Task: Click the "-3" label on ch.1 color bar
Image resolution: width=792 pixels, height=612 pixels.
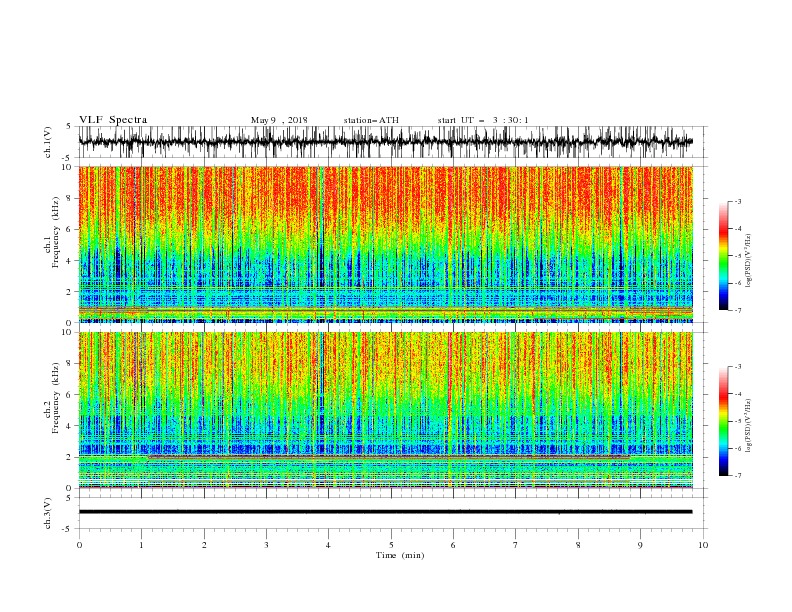Action: tap(738, 201)
